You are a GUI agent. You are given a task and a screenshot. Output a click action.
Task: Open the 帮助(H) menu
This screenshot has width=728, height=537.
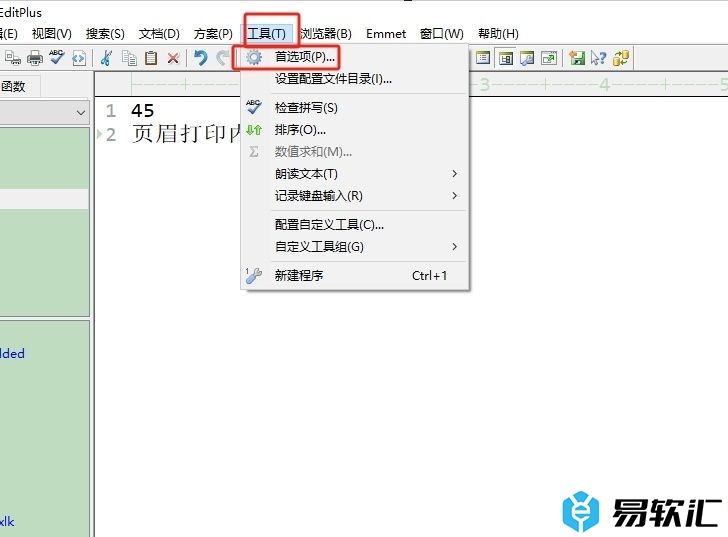point(498,33)
